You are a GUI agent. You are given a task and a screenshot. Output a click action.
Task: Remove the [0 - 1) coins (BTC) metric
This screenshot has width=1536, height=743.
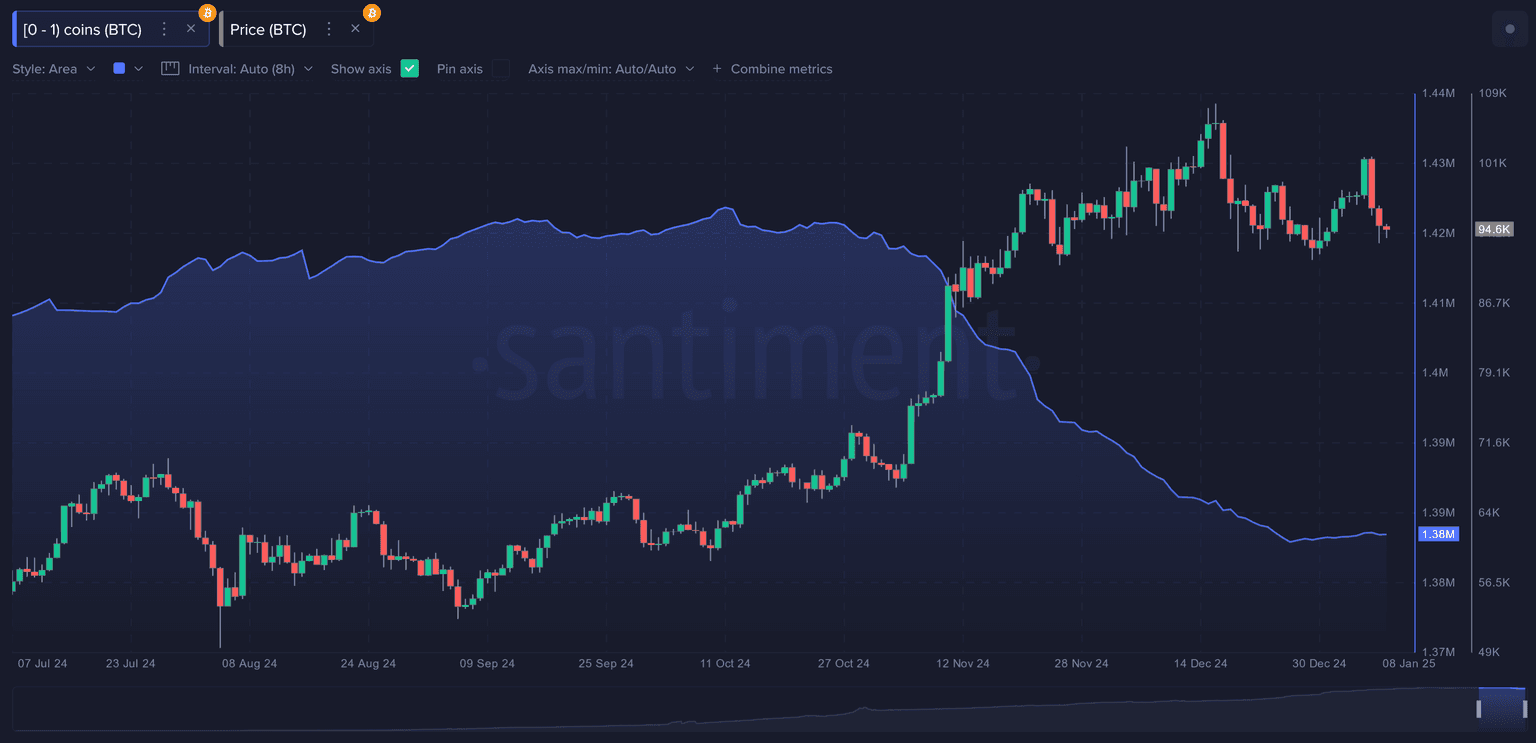point(191,29)
